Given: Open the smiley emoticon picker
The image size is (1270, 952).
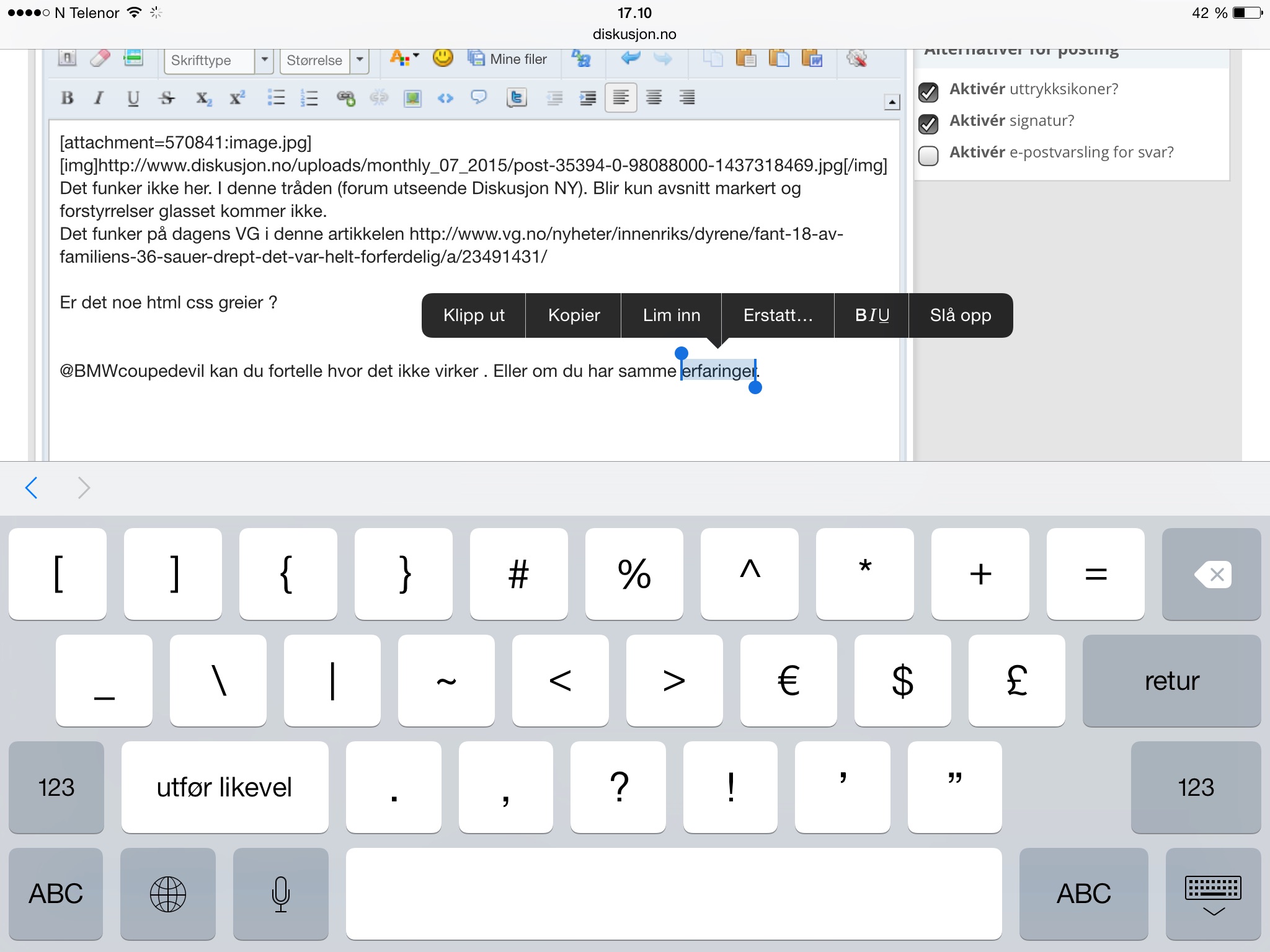Looking at the screenshot, I should [x=443, y=59].
